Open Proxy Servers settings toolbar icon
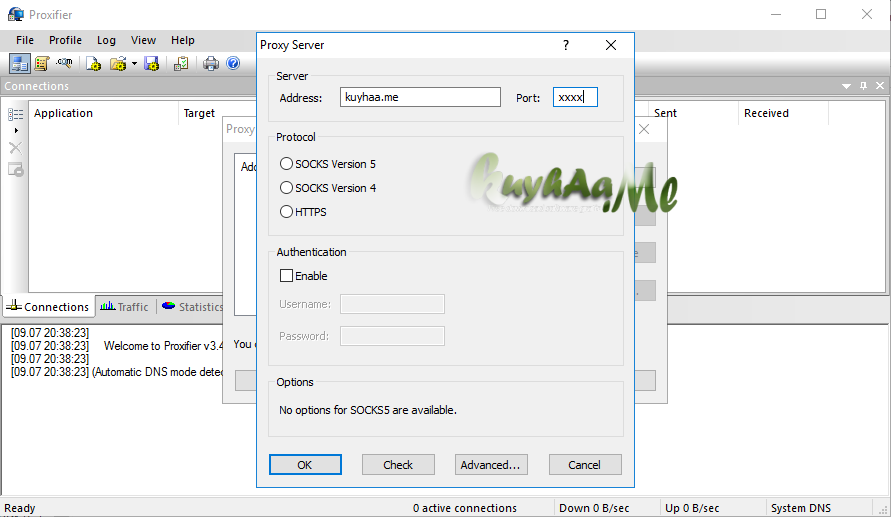This screenshot has height=517, width=891. 20,63
